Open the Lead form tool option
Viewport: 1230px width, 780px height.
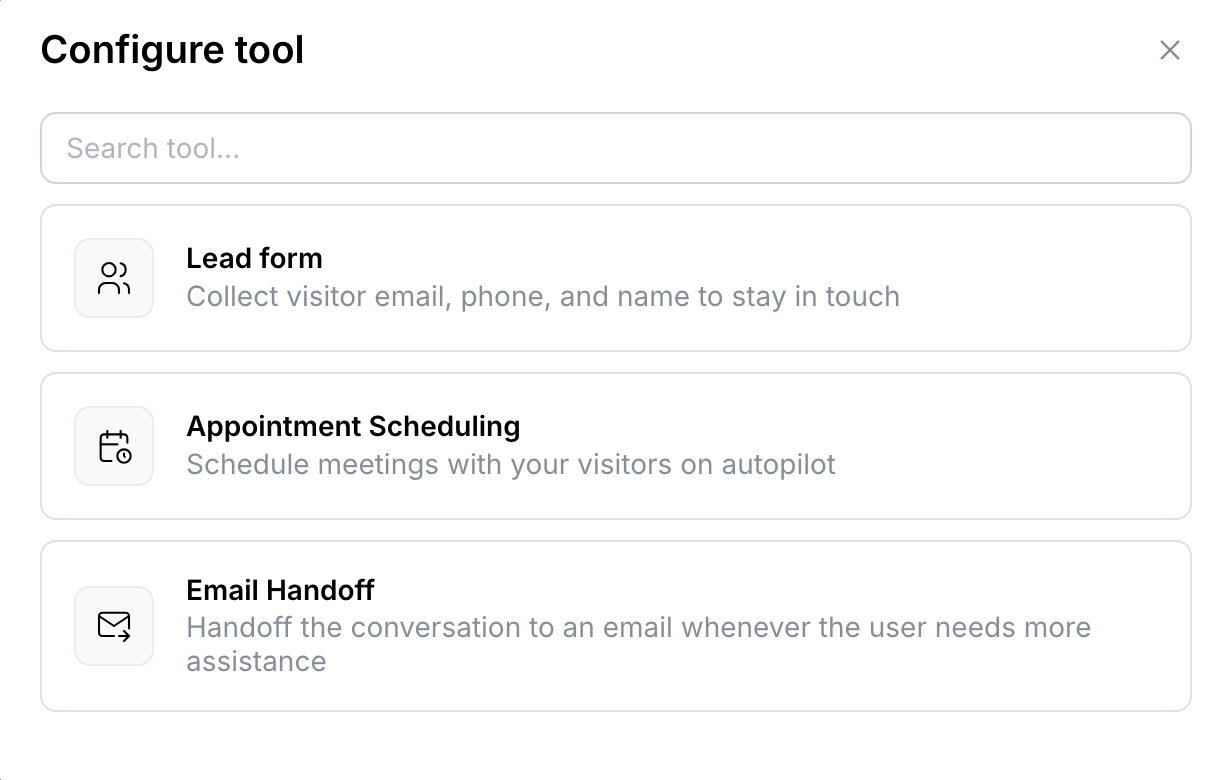click(615, 278)
